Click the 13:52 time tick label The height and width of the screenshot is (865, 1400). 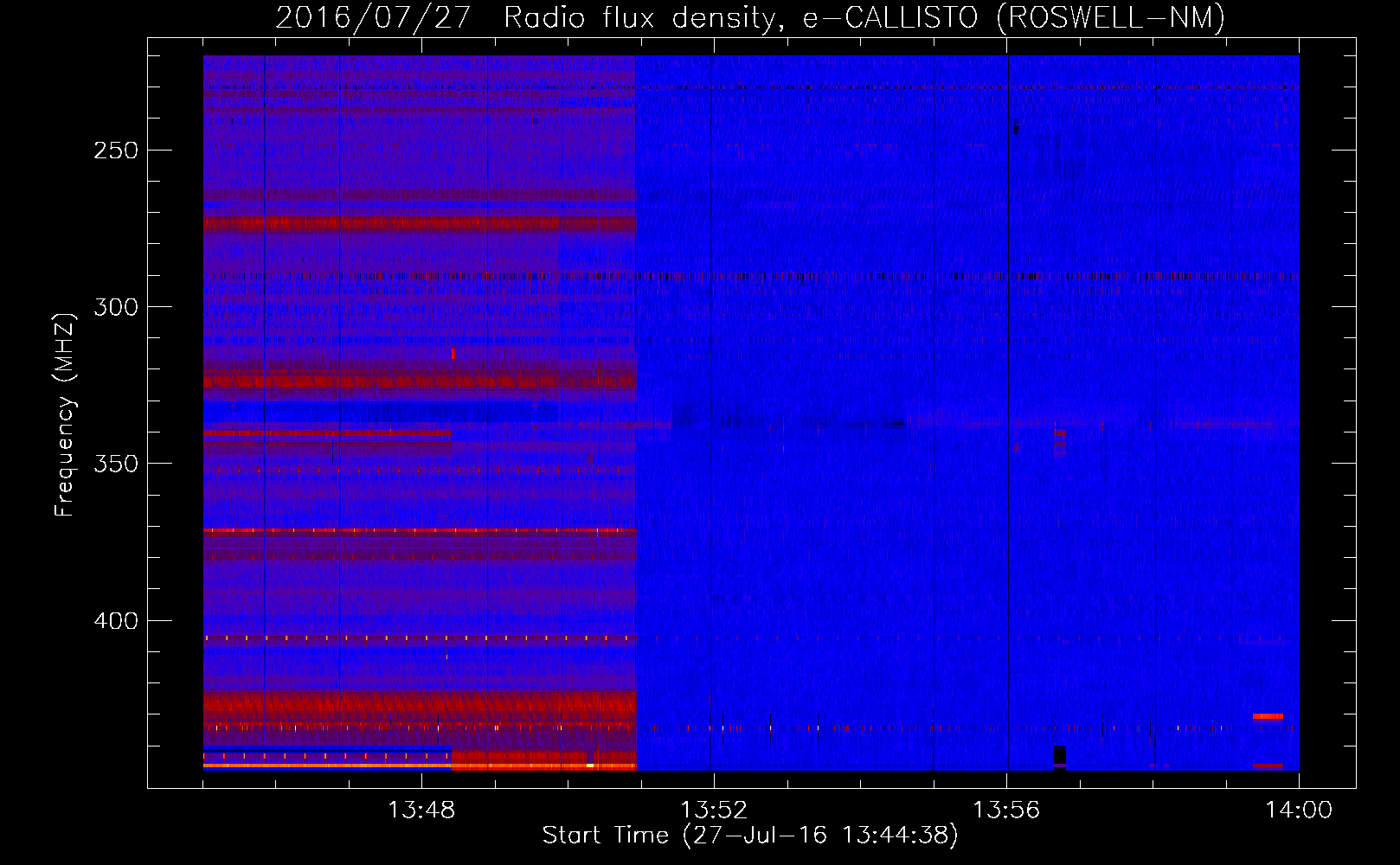[714, 811]
